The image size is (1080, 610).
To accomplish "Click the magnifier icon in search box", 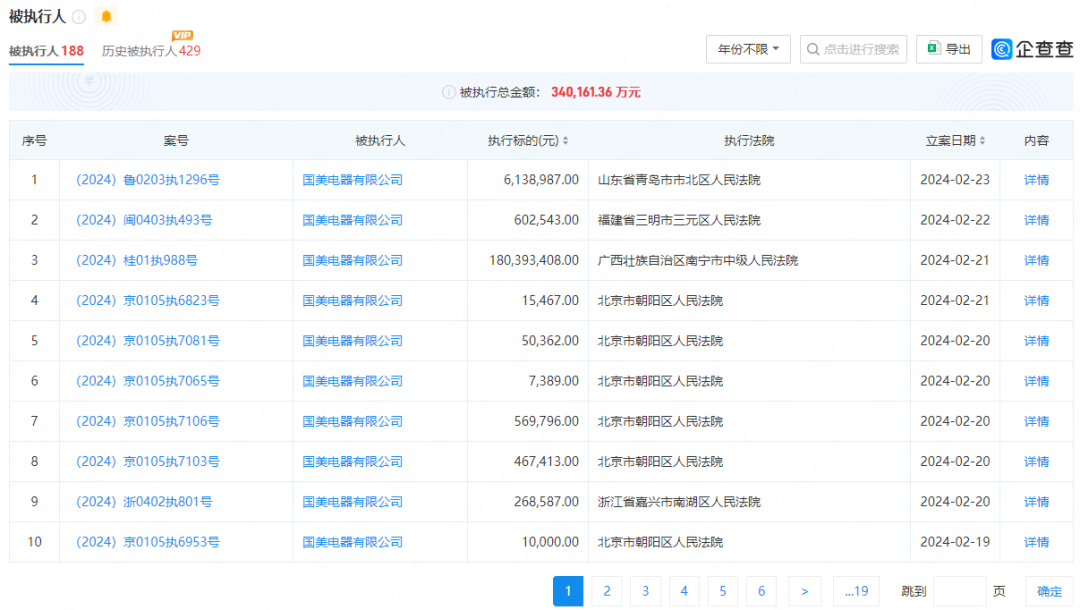I will tap(813, 49).
